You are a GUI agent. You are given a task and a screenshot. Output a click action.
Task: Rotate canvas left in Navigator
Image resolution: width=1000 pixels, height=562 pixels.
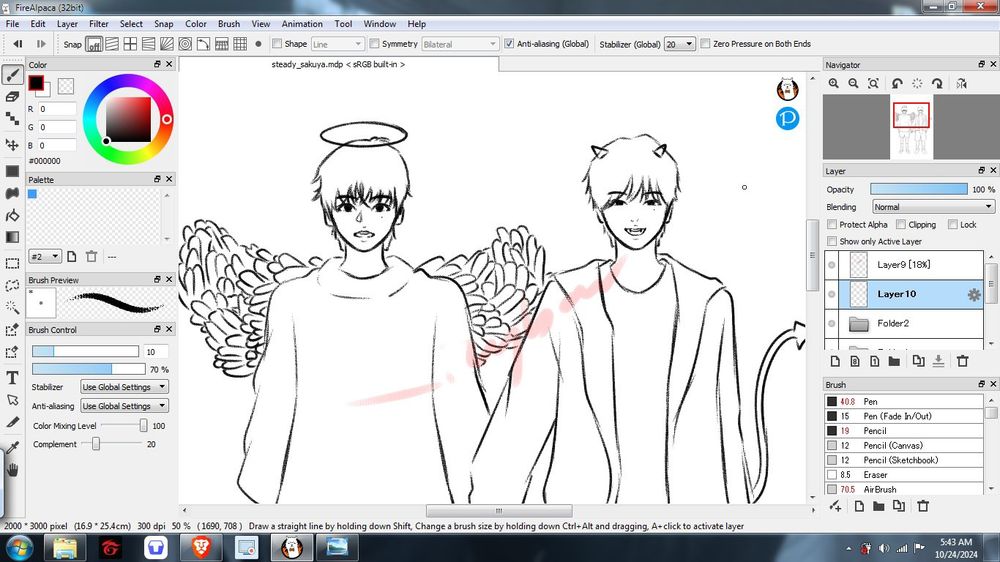pyautogui.click(x=897, y=84)
